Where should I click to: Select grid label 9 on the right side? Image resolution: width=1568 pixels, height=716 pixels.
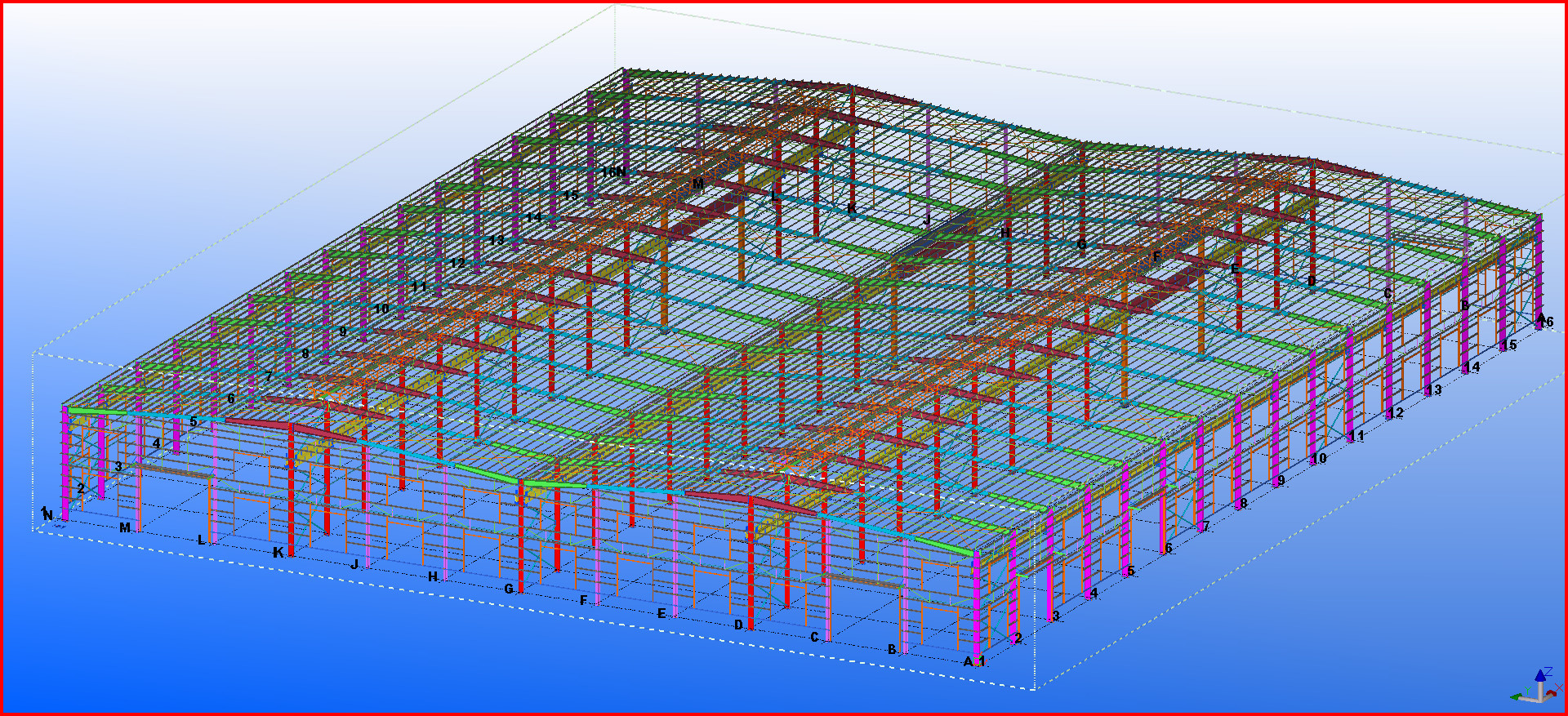(1281, 481)
